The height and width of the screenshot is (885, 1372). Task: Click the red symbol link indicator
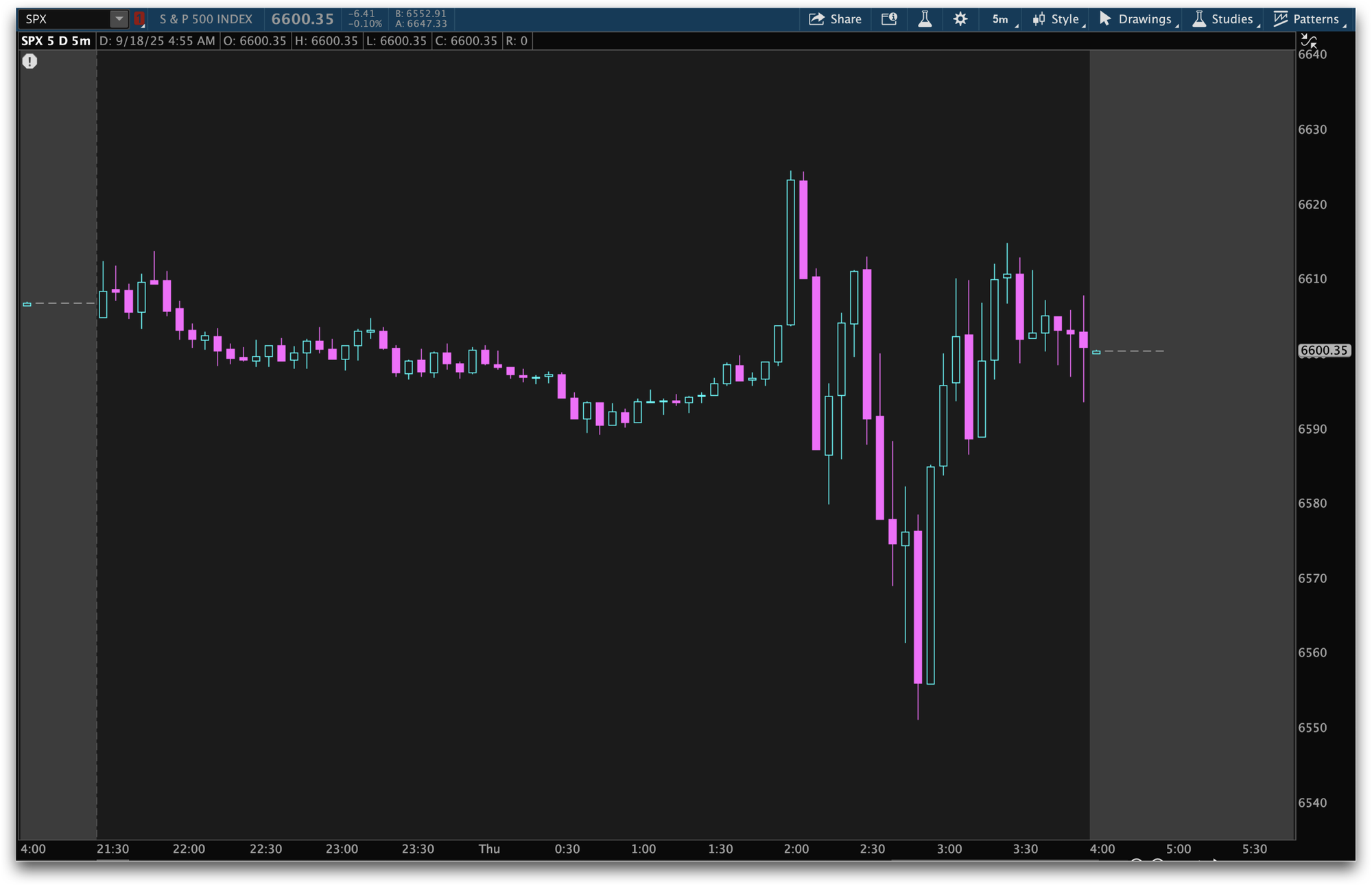[x=139, y=19]
